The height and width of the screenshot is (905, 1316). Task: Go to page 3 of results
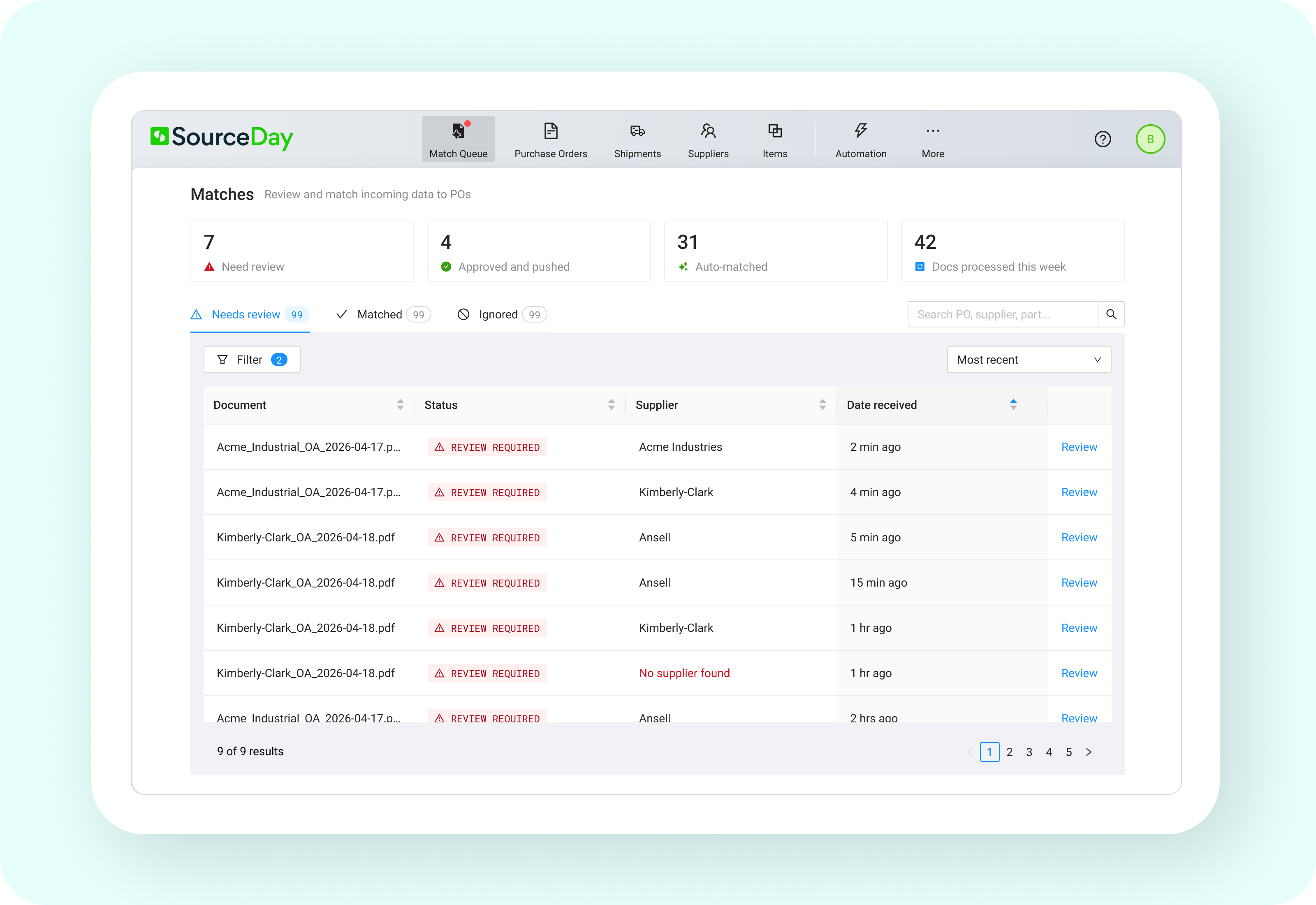(1029, 752)
